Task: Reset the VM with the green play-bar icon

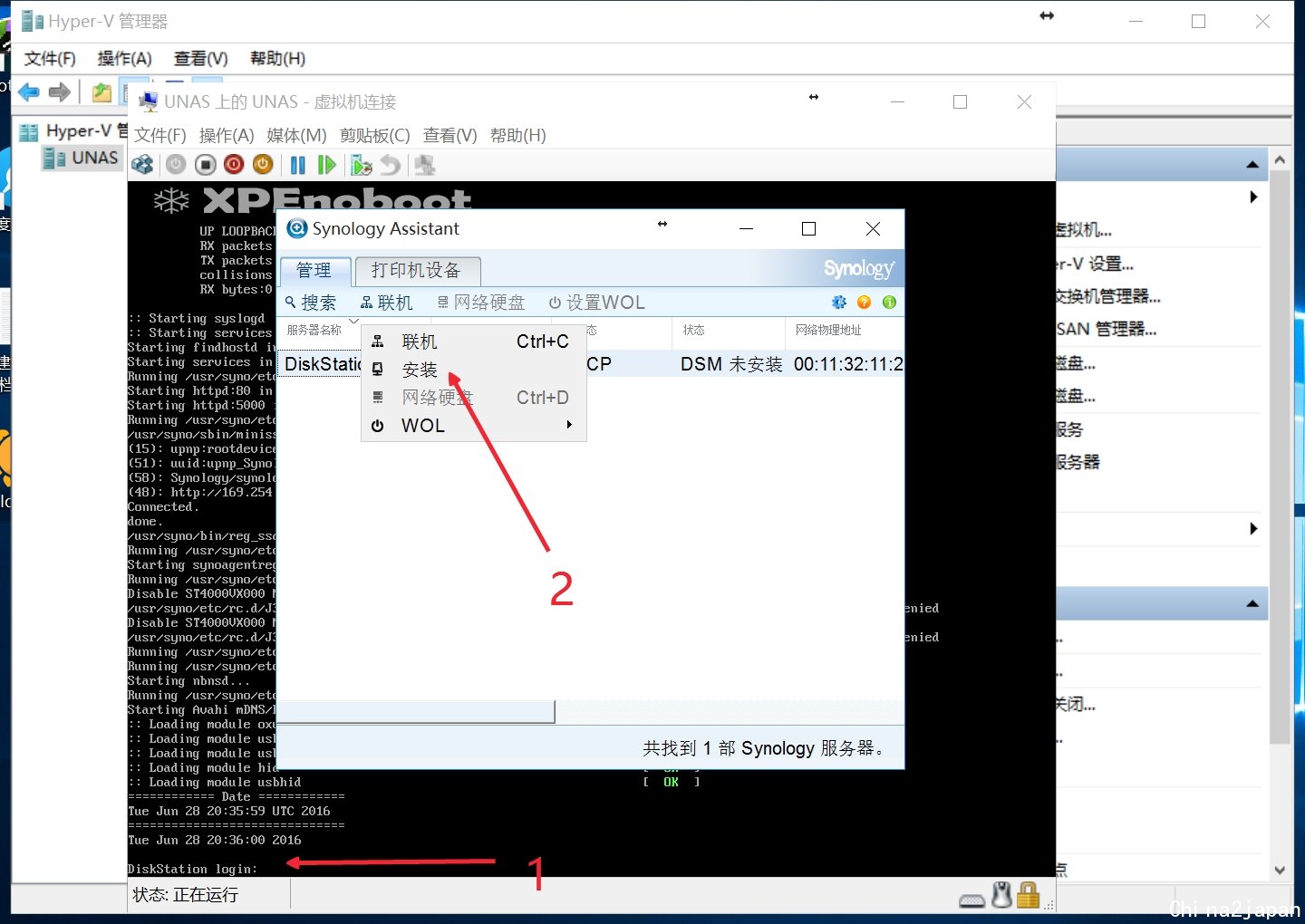Action: click(x=327, y=165)
